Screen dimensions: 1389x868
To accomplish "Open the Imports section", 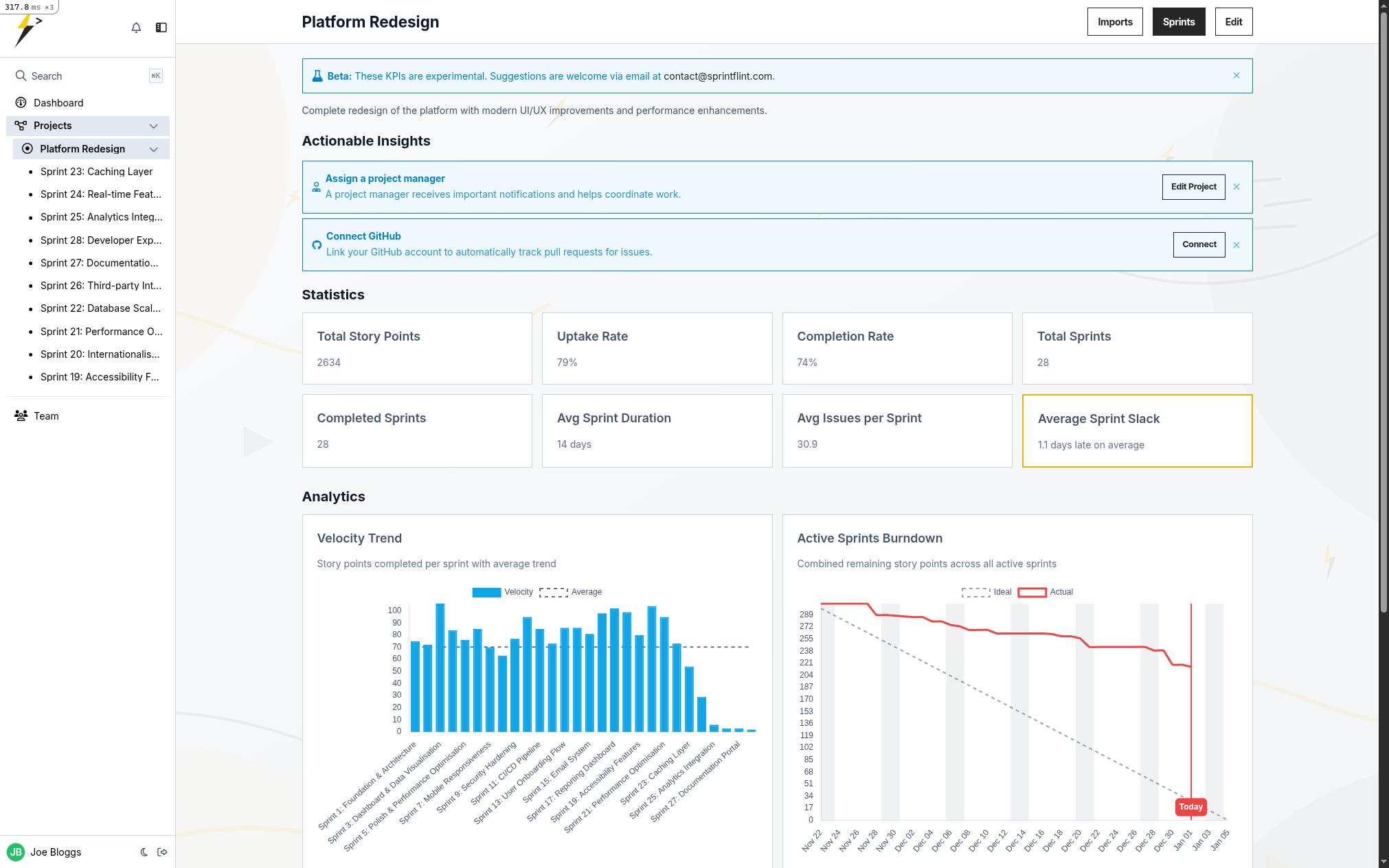I will click(x=1114, y=21).
